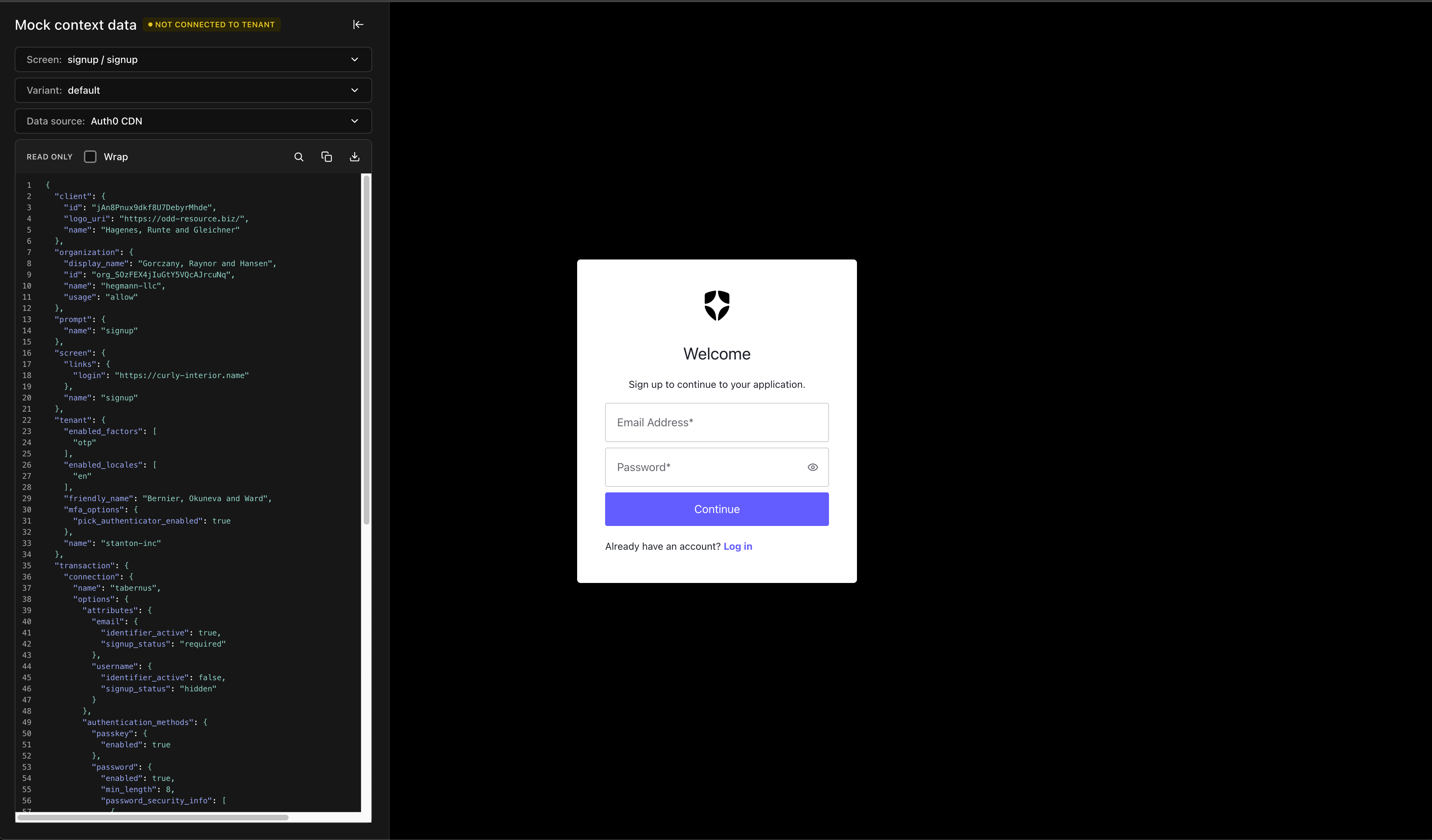Download the JSON context data
Viewport: 1432px width, 840px height.
click(354, 157)
